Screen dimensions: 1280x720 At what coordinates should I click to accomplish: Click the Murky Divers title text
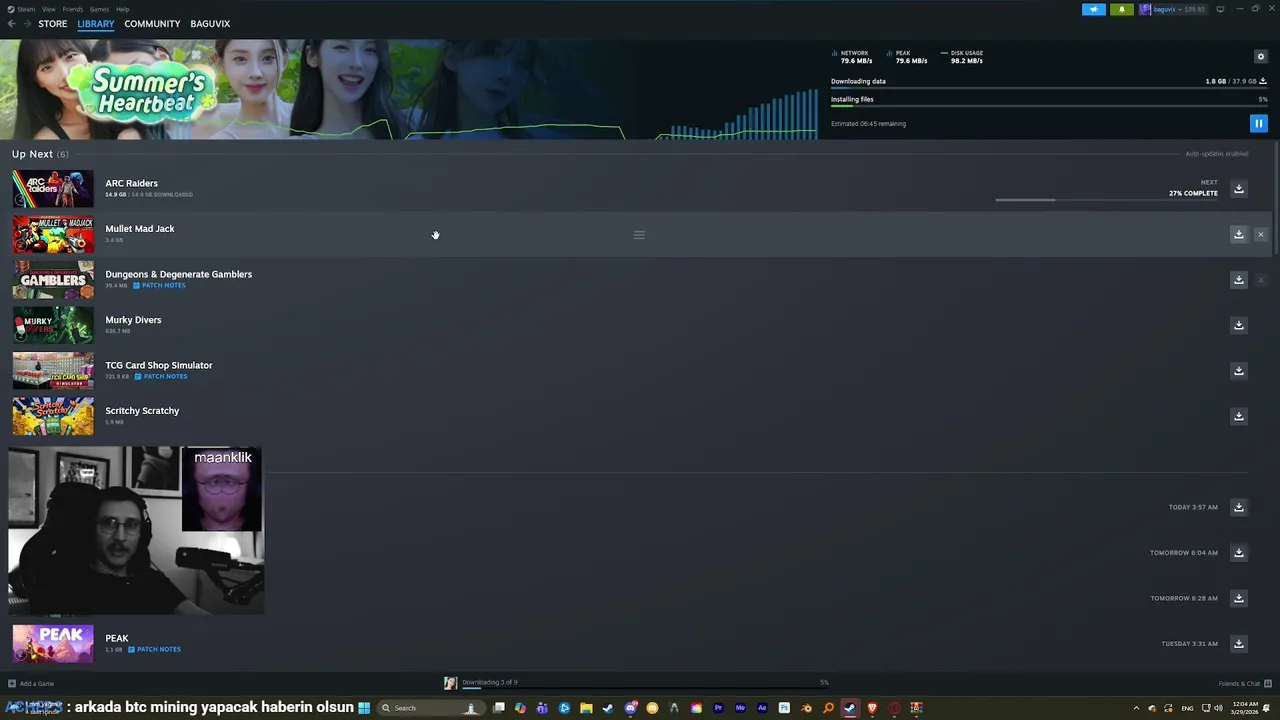point(133,320)
